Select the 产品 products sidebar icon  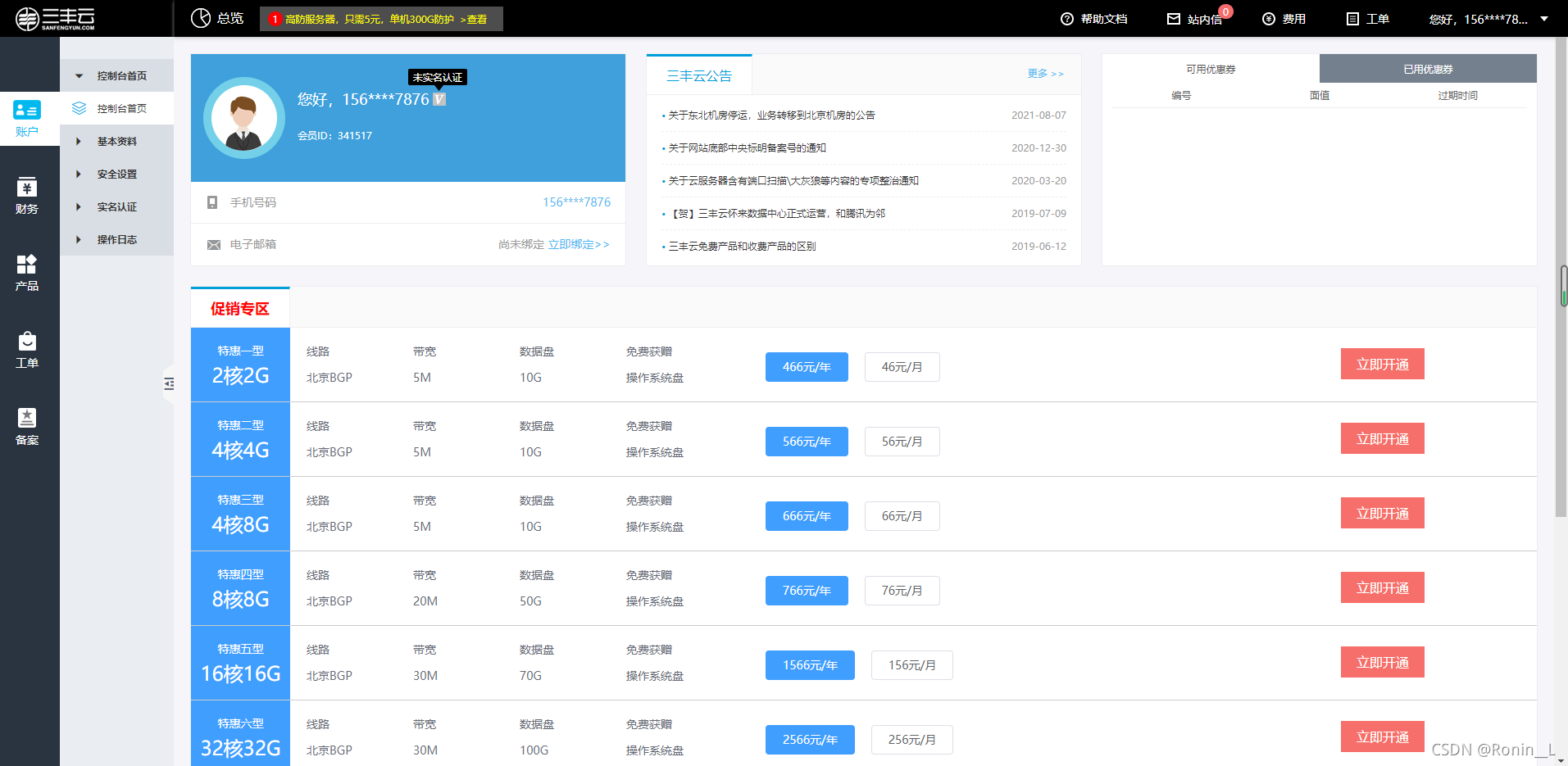pos(27,274)
